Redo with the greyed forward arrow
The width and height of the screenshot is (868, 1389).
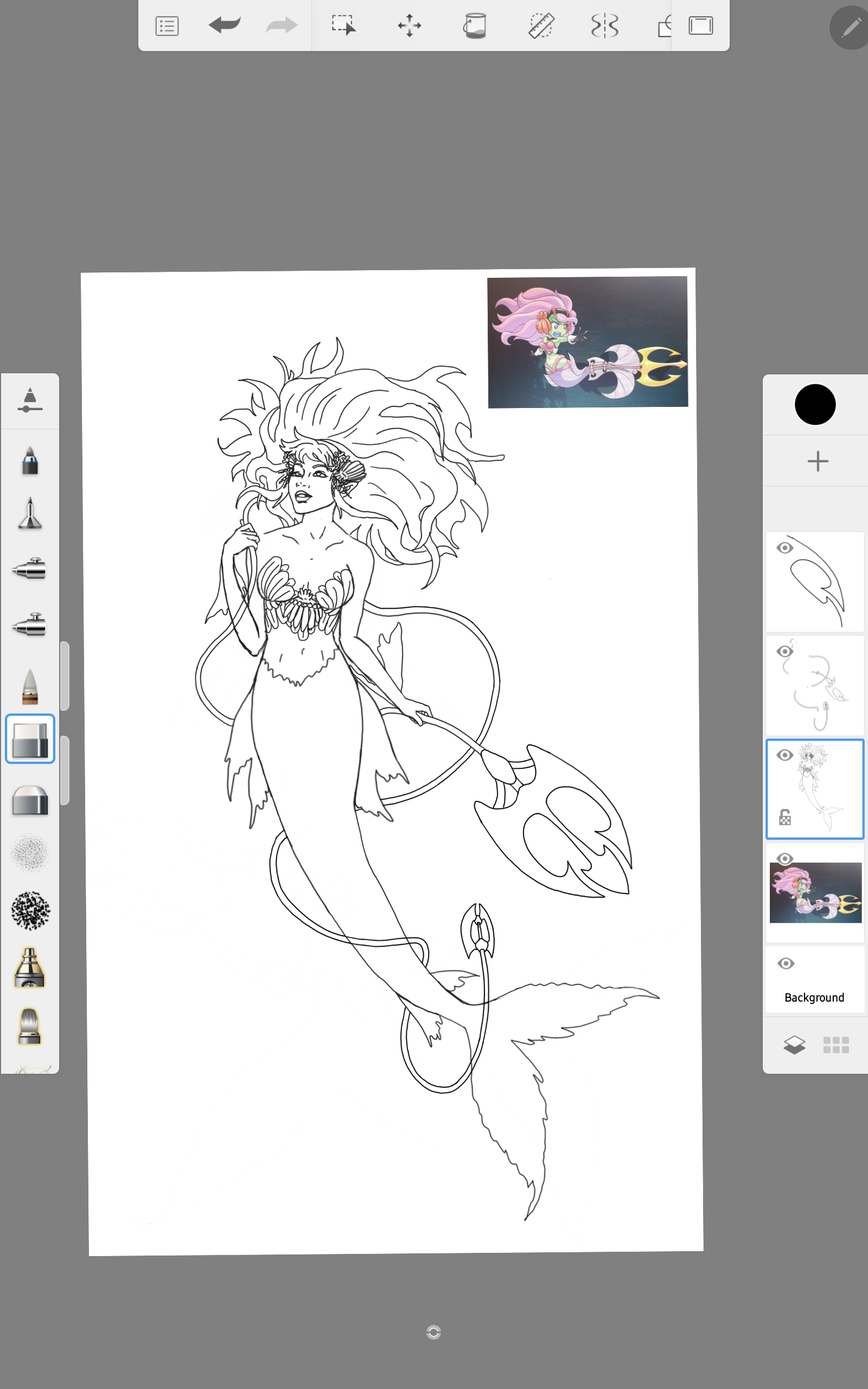coord(282,26)
